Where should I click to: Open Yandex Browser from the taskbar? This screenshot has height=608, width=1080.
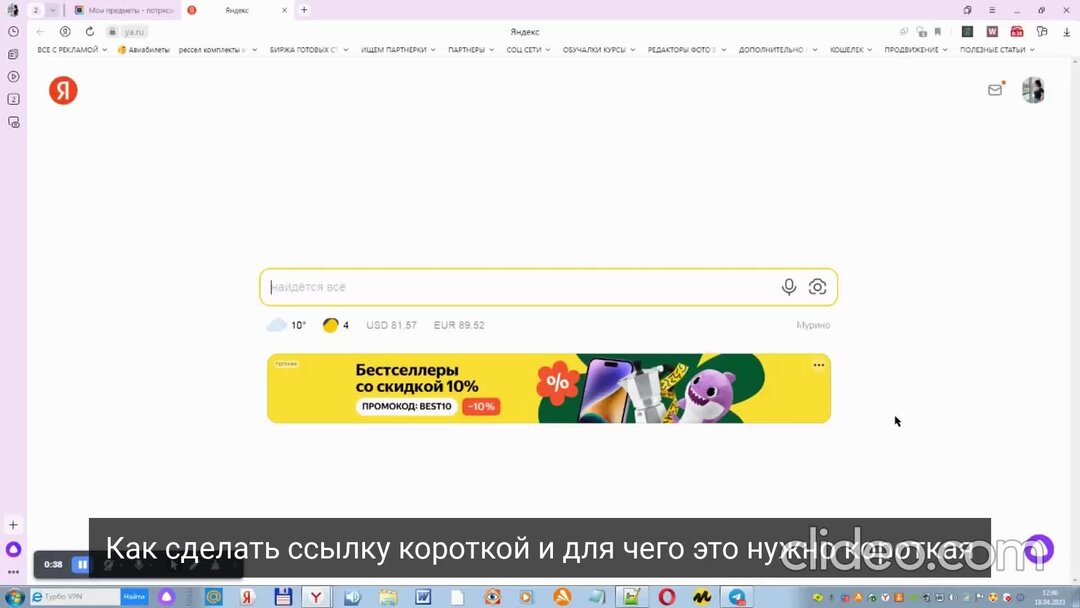(316, 597)
